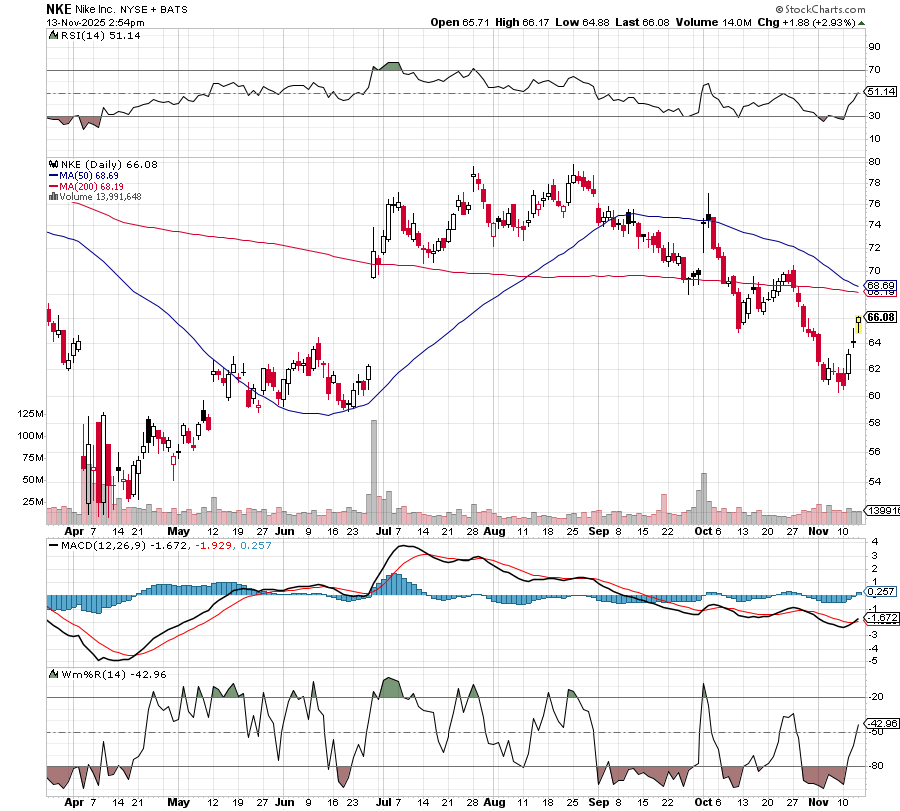This screenshot has width=900, height=811.
Task: Click the -42.96 Williams %R value tag
Action: click(880, 723)
